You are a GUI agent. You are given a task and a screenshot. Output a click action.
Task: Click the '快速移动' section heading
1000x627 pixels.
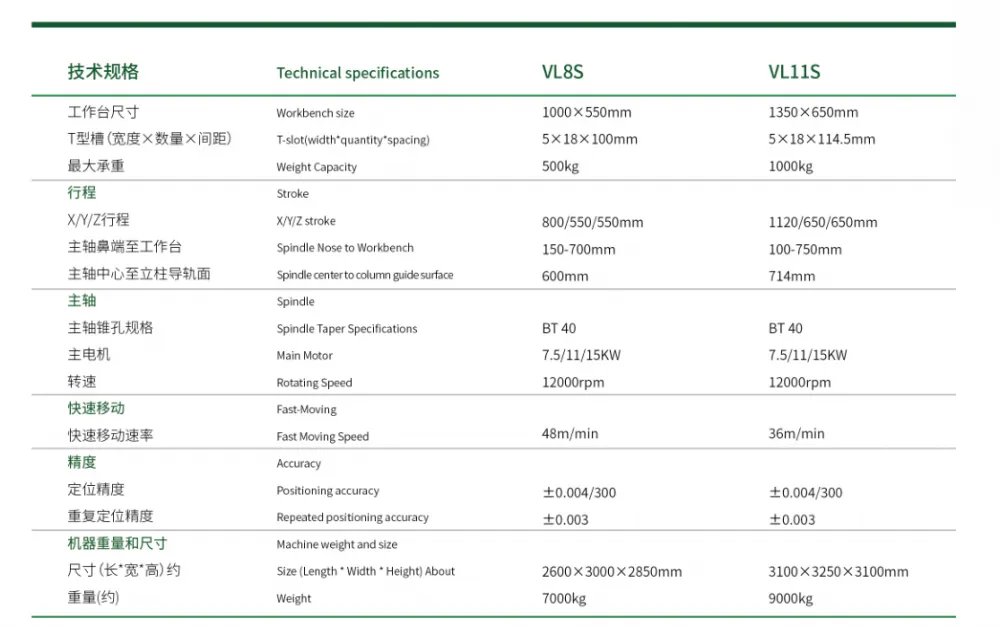coord(96,408)
